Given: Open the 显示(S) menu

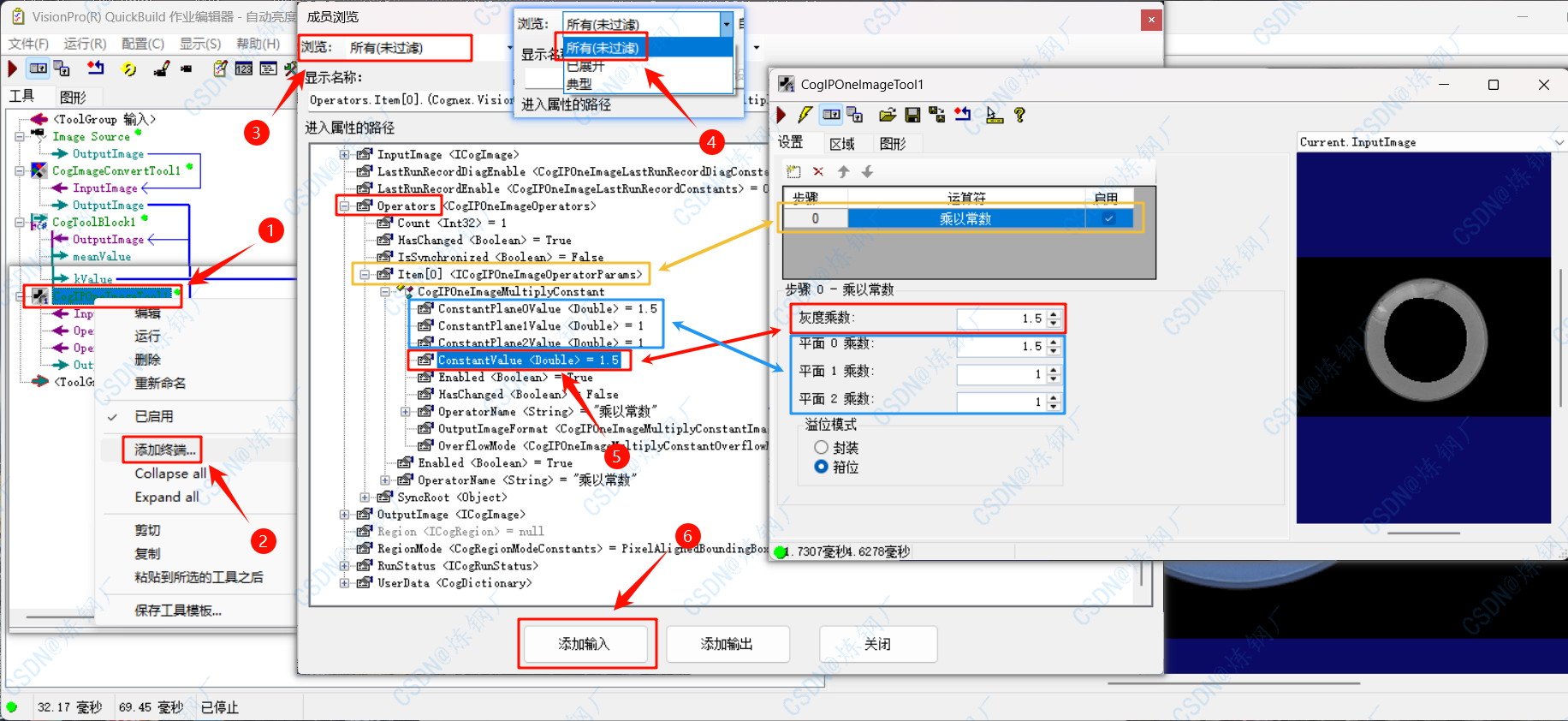Looking at the screenshot, I should tap(200, 44).
